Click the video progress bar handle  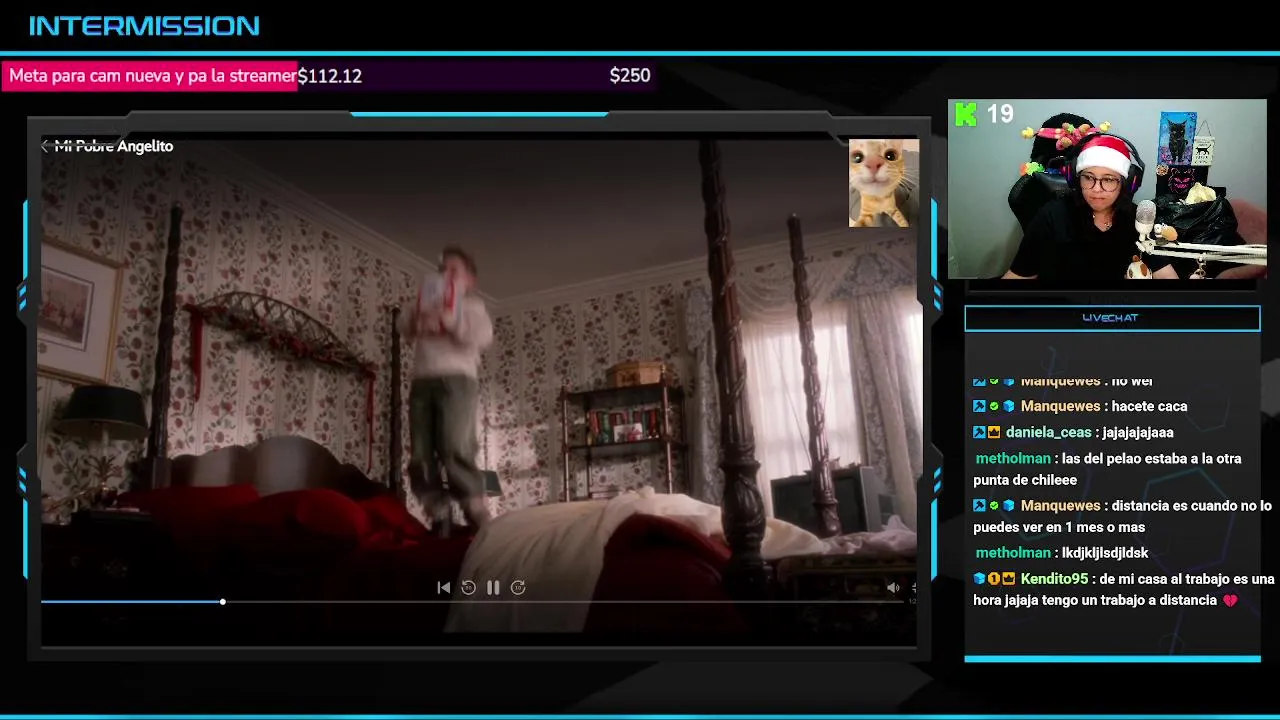222,602
